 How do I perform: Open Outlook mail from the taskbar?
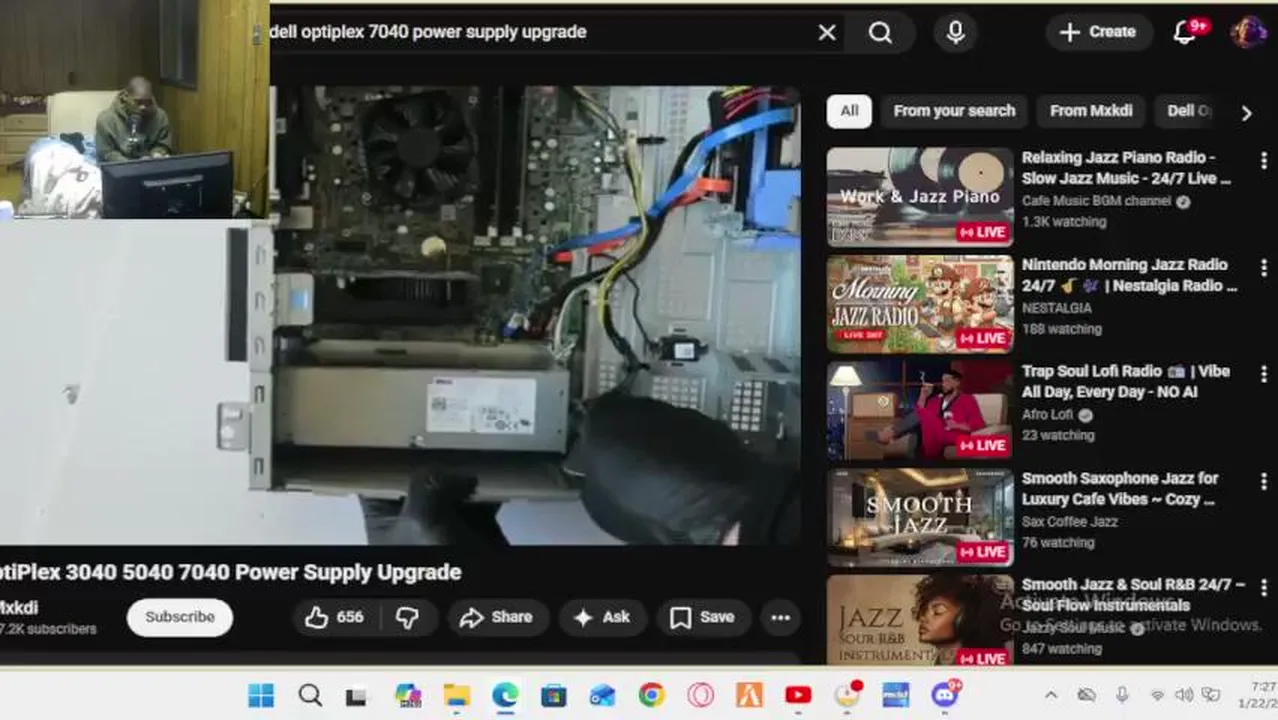pos(602,696)
